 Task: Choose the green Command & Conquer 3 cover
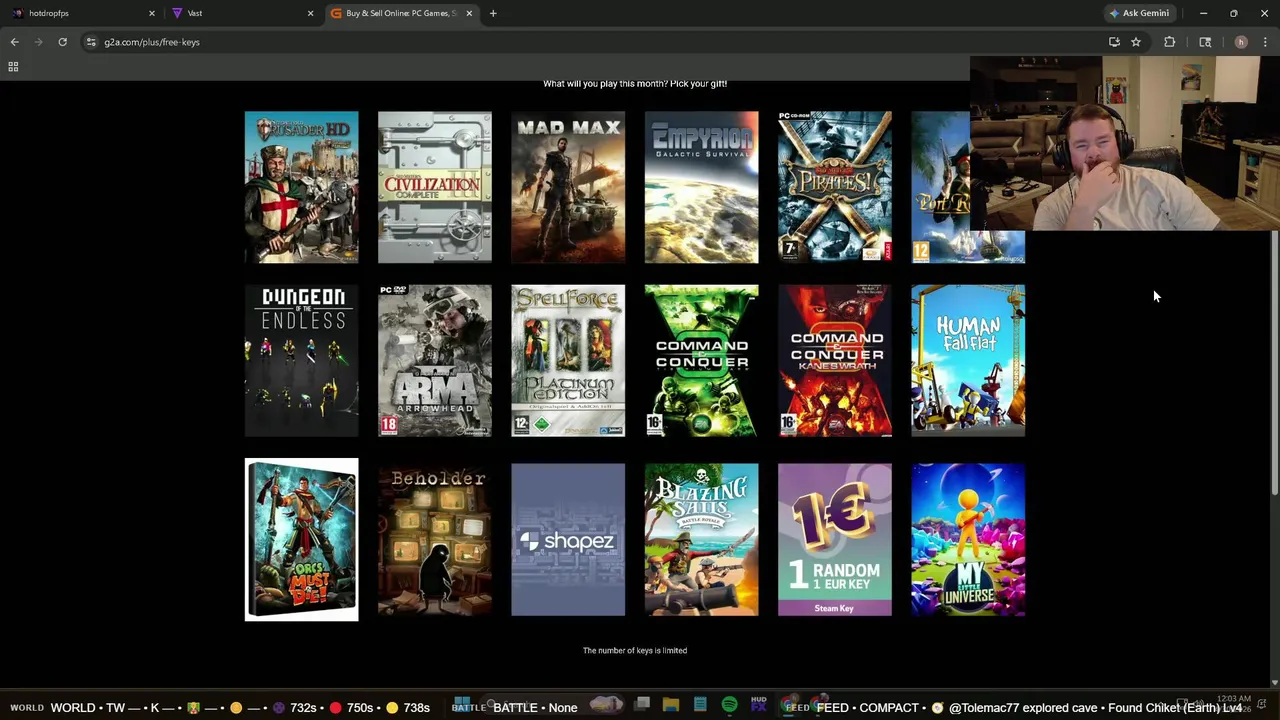click(701, 361)
